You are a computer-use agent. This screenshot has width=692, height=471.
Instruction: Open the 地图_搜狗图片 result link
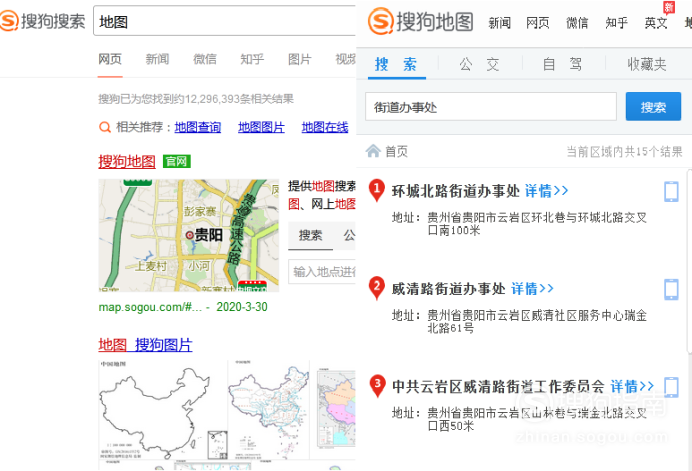[145, 345]
